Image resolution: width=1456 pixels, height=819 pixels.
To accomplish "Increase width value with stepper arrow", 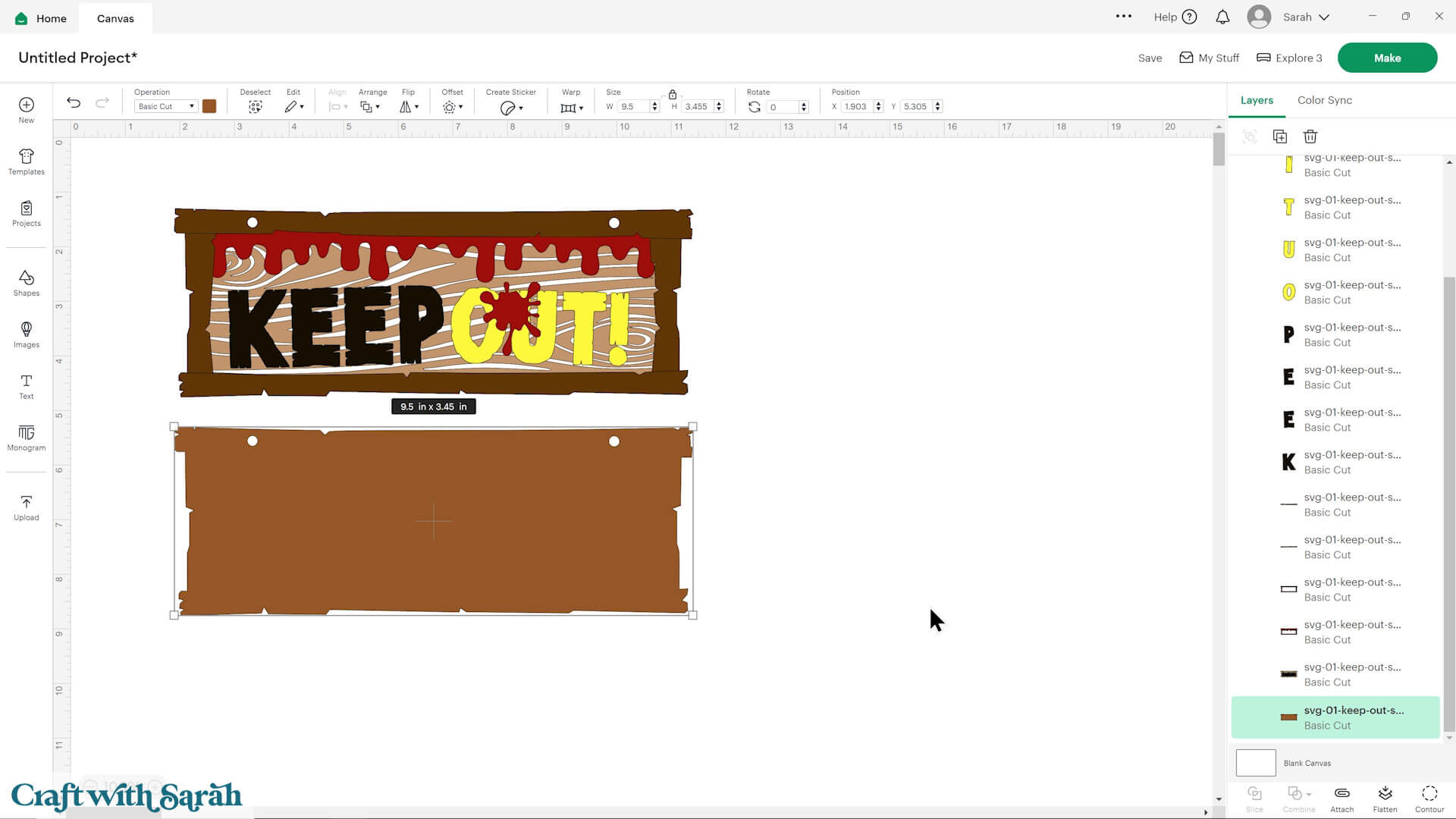I will coord(654,103).
